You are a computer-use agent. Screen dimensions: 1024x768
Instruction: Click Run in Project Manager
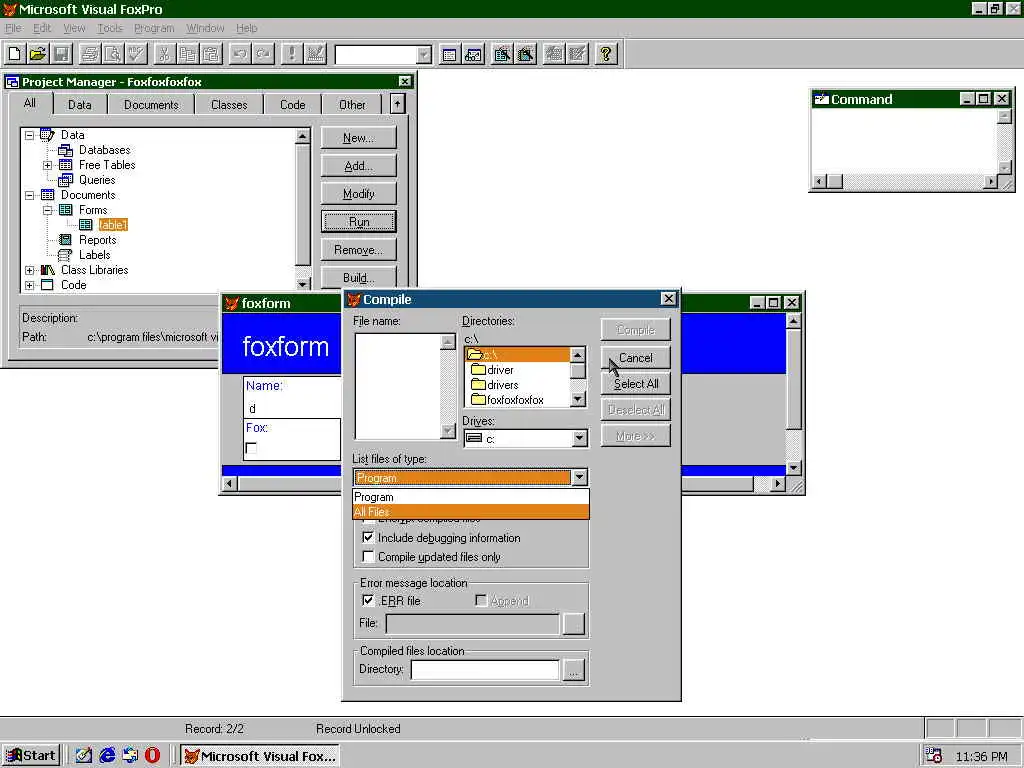[359, 222]
